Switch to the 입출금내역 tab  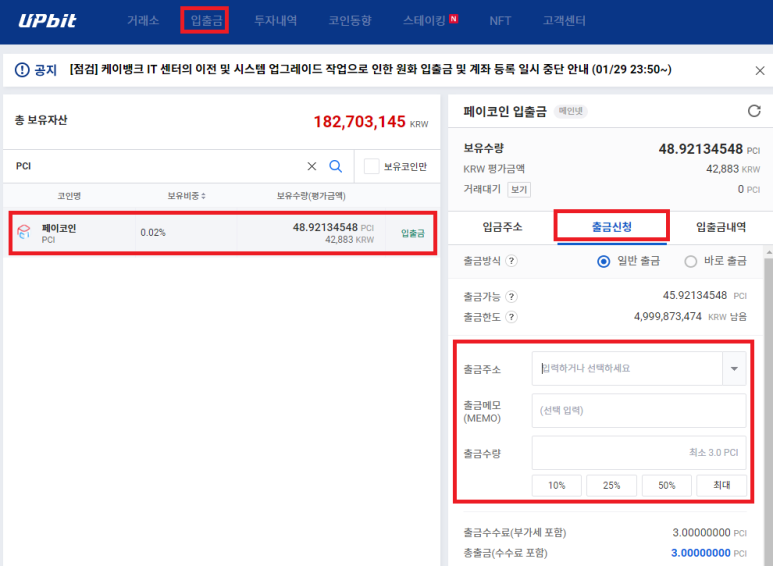pos(721,227)
